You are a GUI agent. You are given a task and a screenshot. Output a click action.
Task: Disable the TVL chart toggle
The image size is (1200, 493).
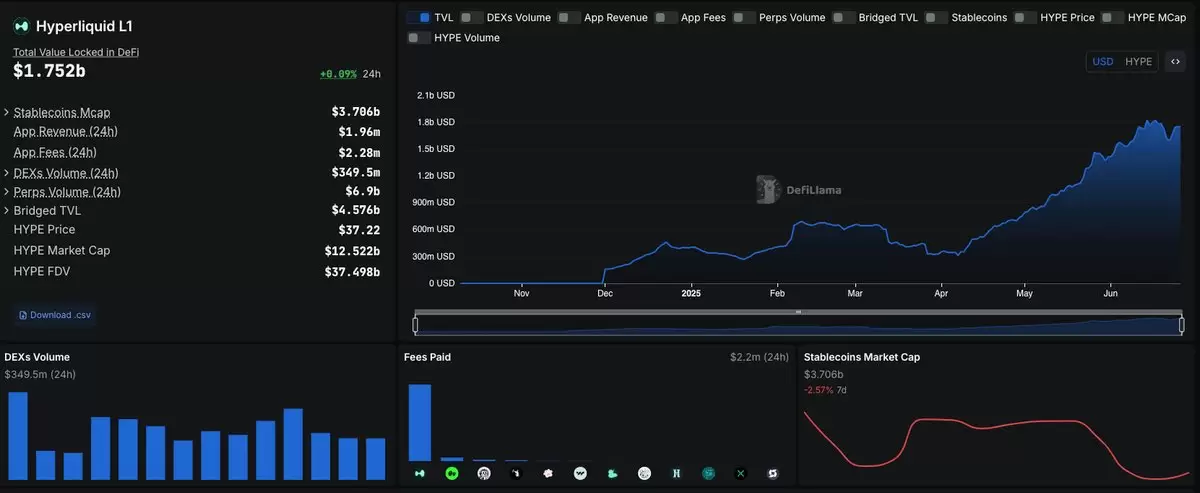419,17
